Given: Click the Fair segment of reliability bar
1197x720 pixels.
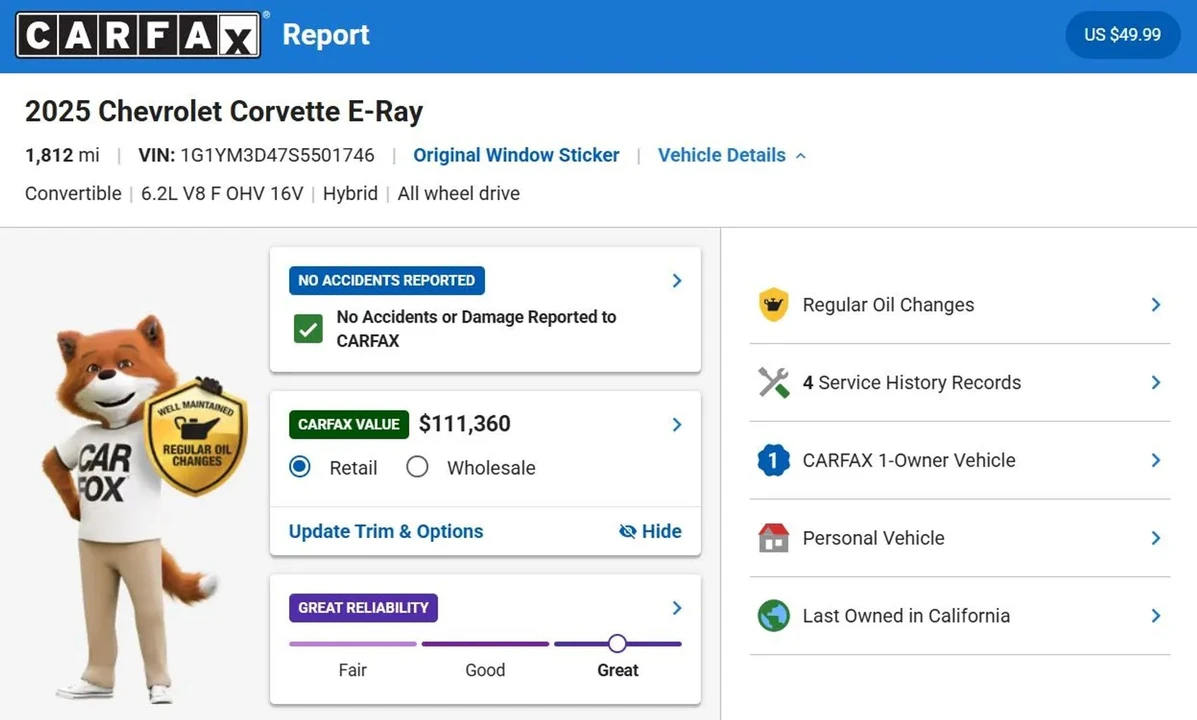Looking at the screenshot, I should [353, 644].
